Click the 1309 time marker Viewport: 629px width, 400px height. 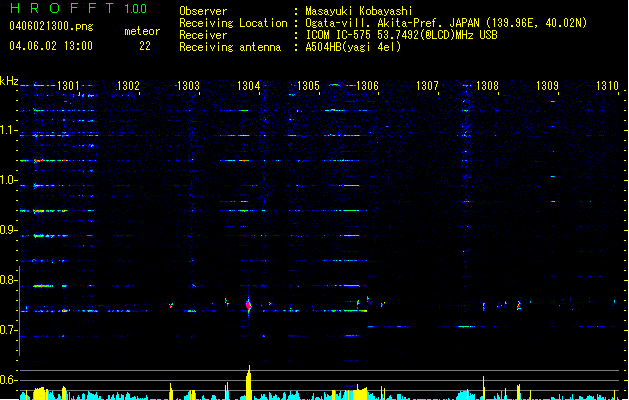pos(547,86)
